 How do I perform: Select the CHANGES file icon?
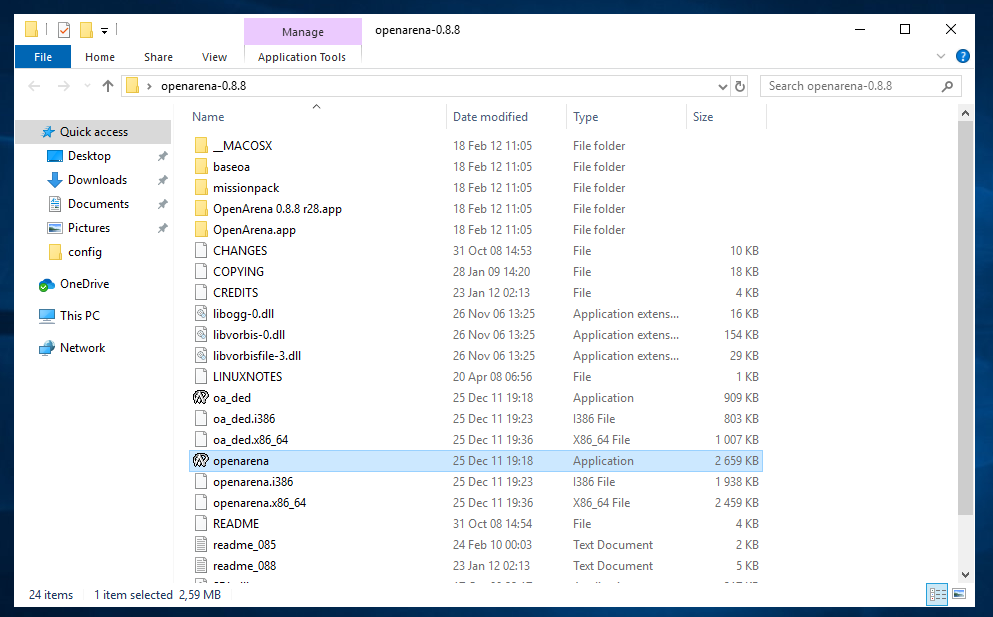(x=201, y=251)
